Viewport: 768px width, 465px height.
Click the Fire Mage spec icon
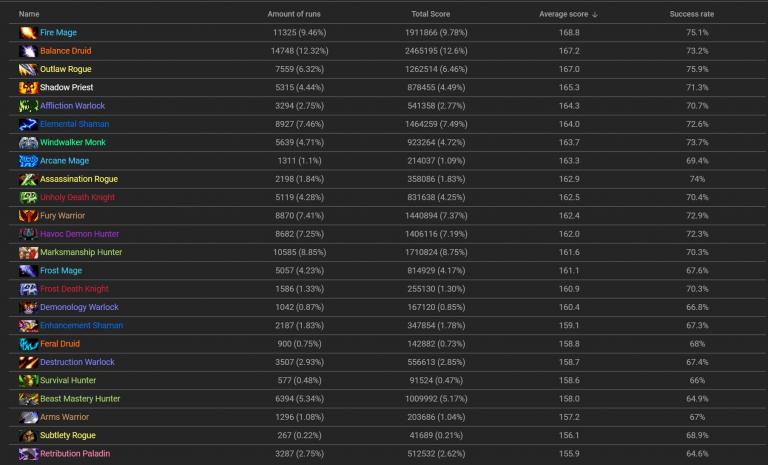pos(28,33)
